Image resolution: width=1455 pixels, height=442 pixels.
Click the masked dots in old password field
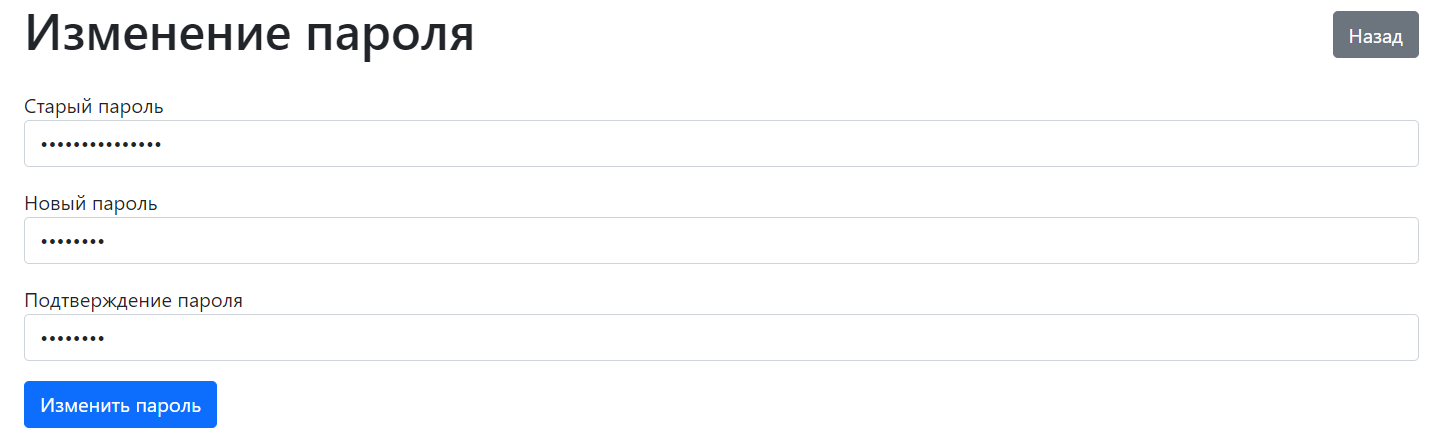(101, 145)
